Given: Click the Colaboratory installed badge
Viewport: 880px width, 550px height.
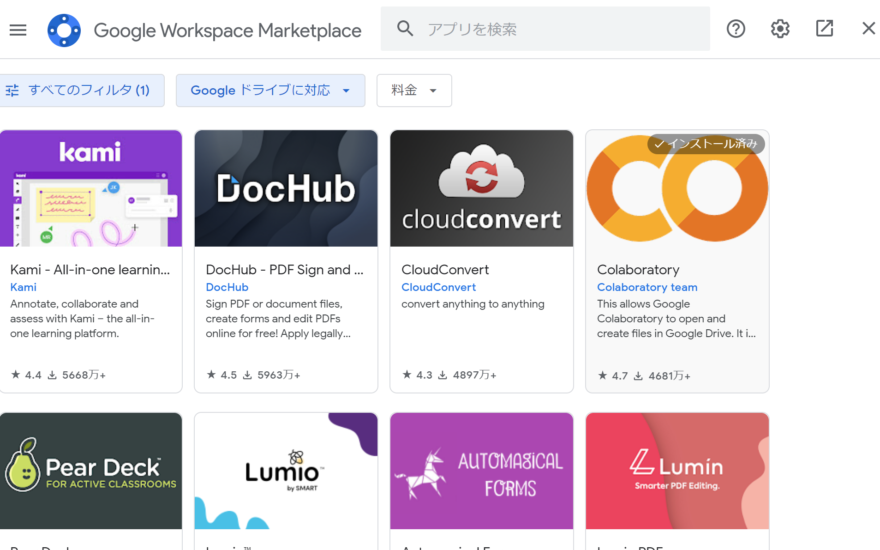Looking at the screenshot, I should point(706,144).
